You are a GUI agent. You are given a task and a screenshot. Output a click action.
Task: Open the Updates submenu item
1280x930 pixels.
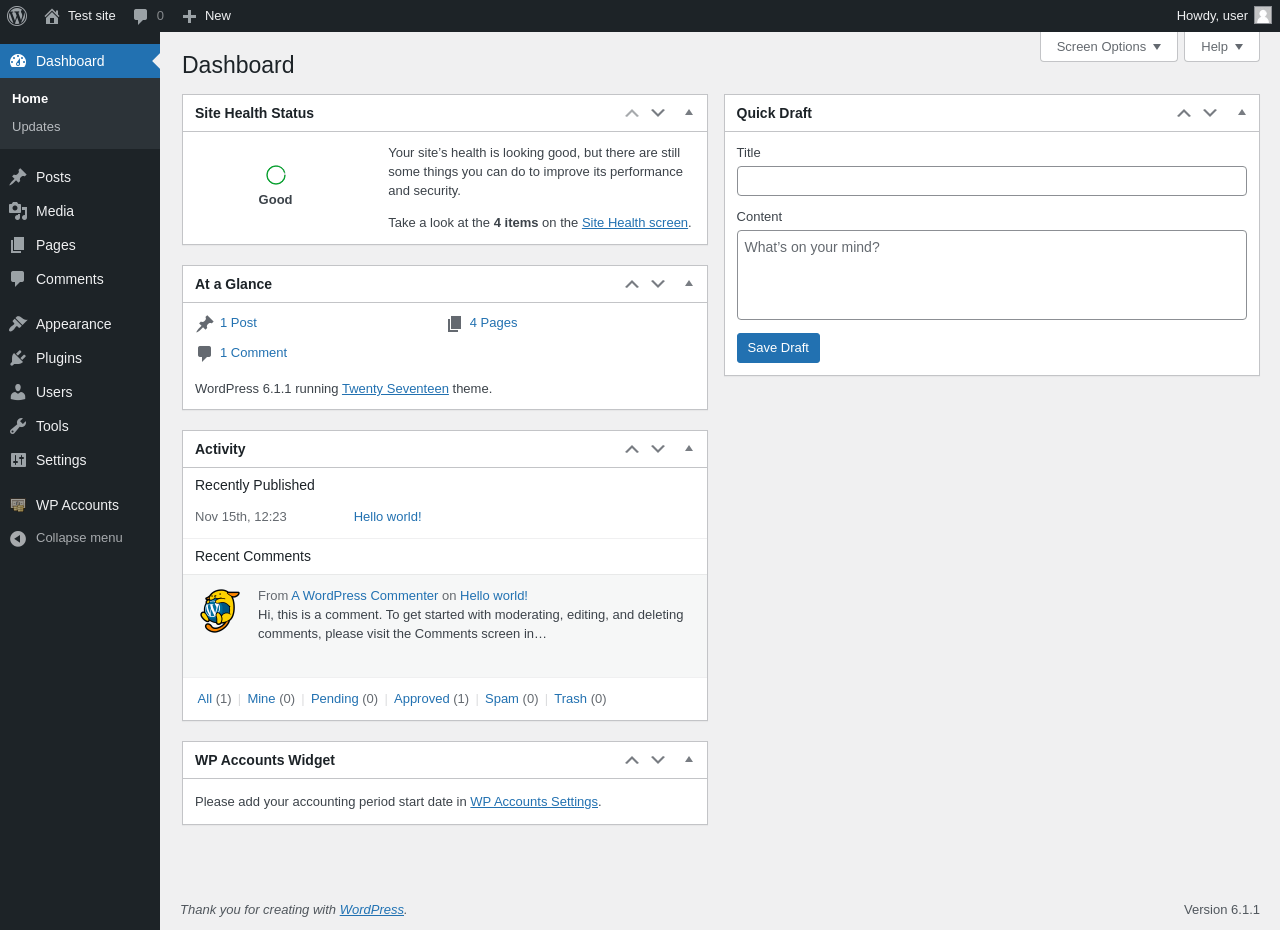coord(36,127)
